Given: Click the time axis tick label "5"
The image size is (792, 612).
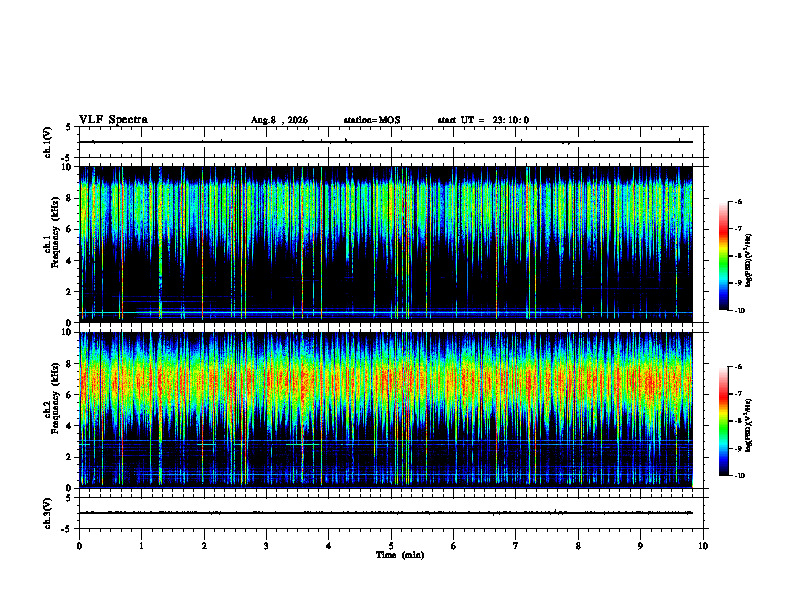Looking at the screenshot, I should click(391, 546).
